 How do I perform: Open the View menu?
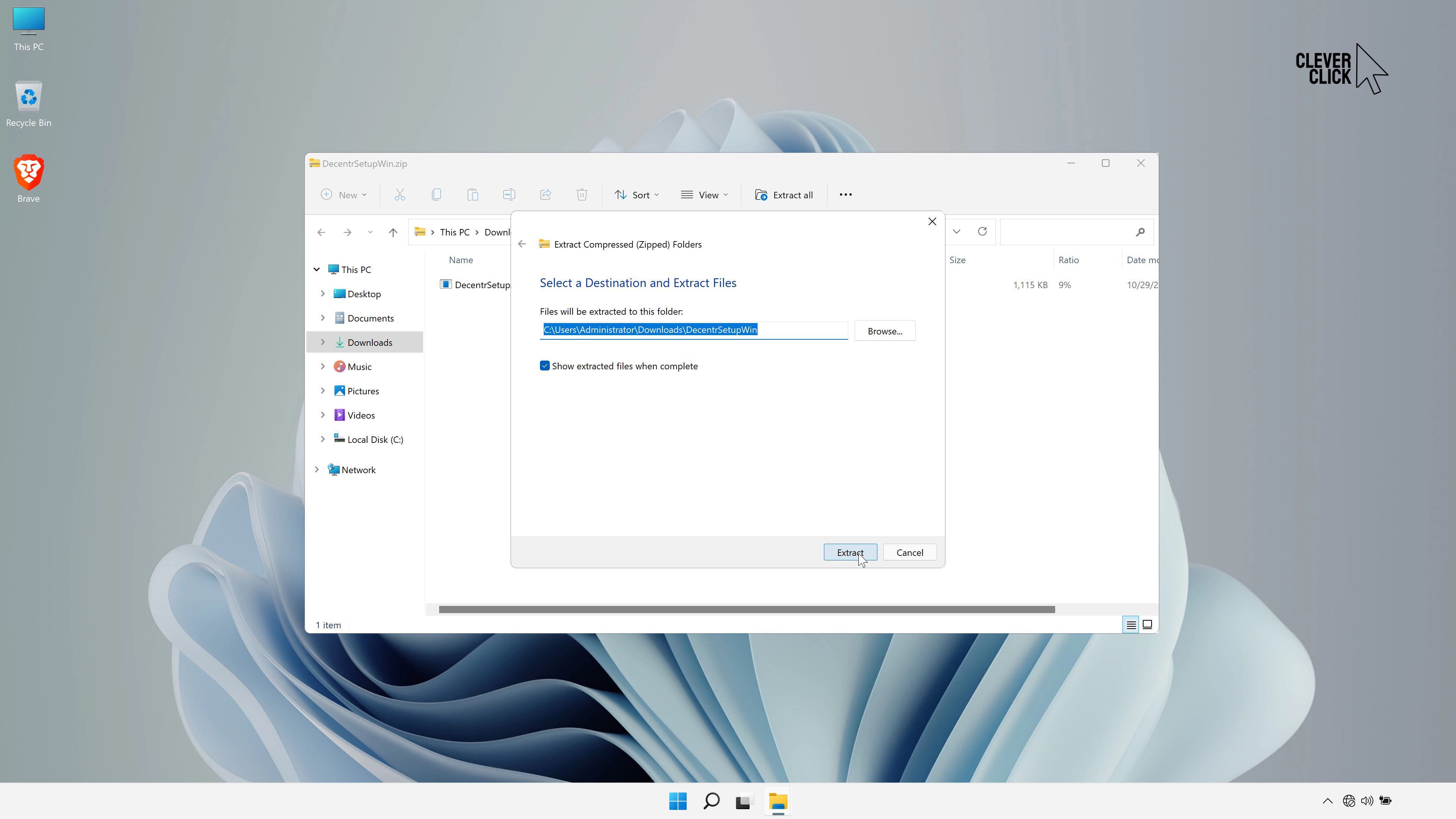(704, 195)
